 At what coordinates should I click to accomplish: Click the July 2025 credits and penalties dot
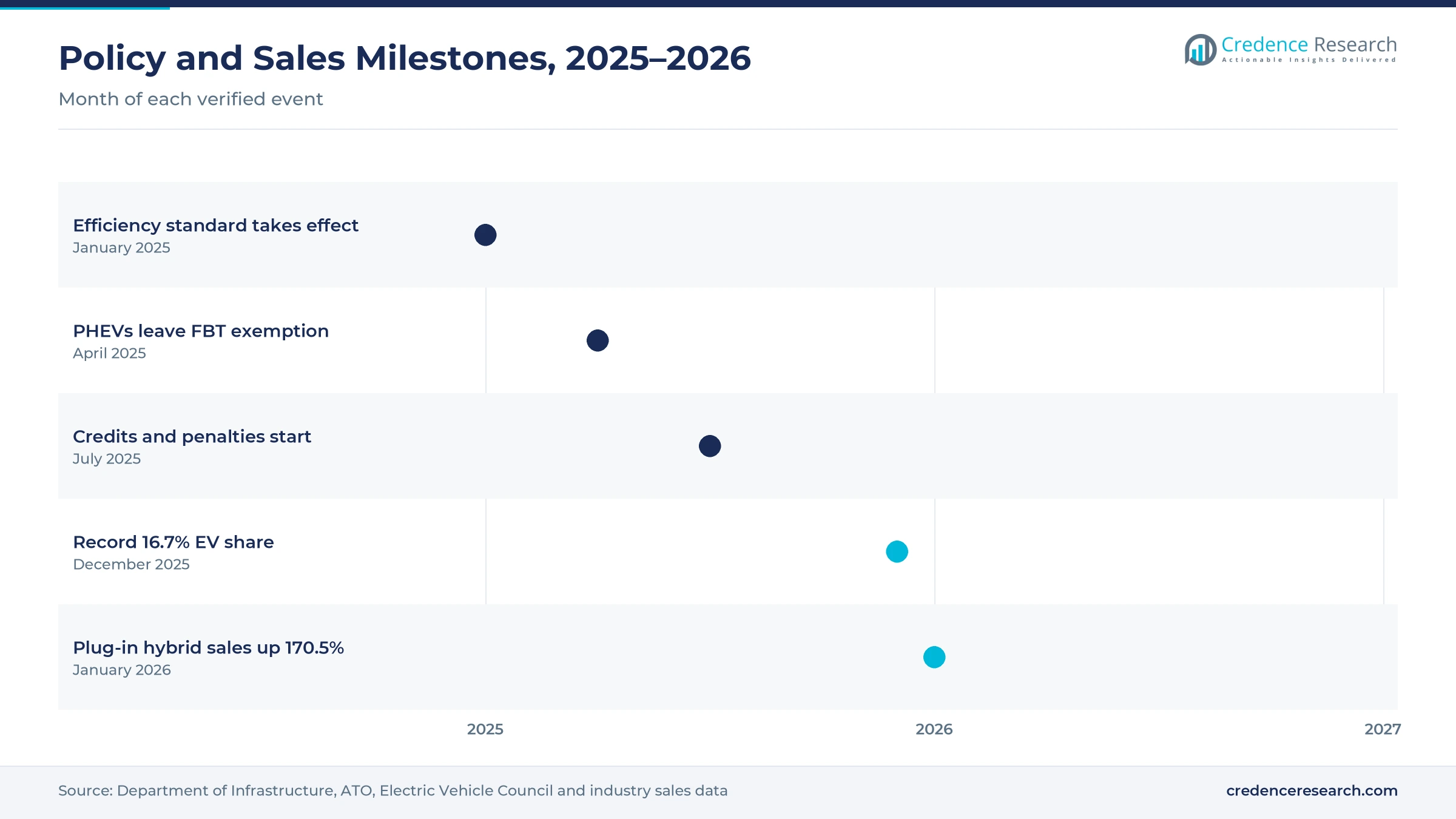[710, 446]
